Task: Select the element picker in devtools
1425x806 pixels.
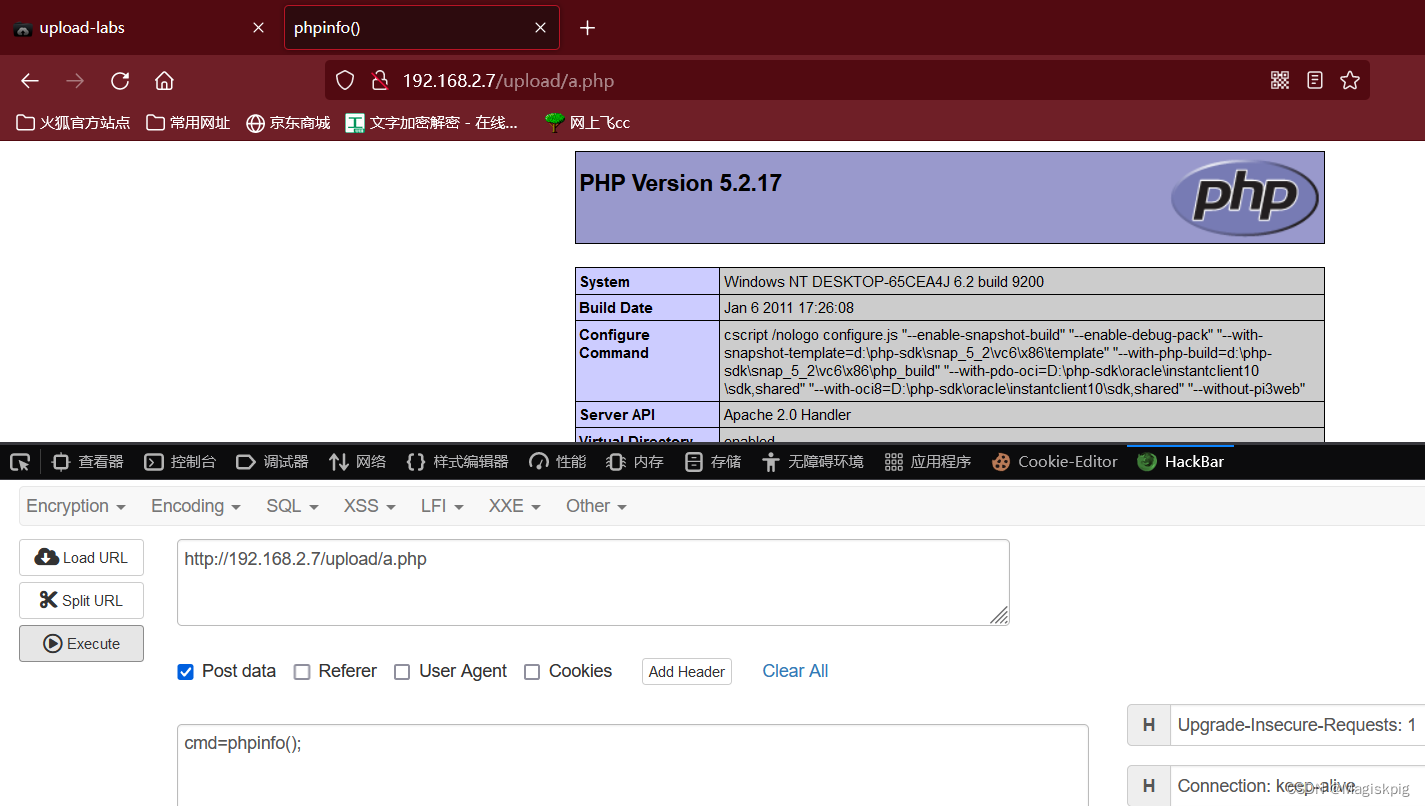Action: pyautogui.click(x=19, y=461)
